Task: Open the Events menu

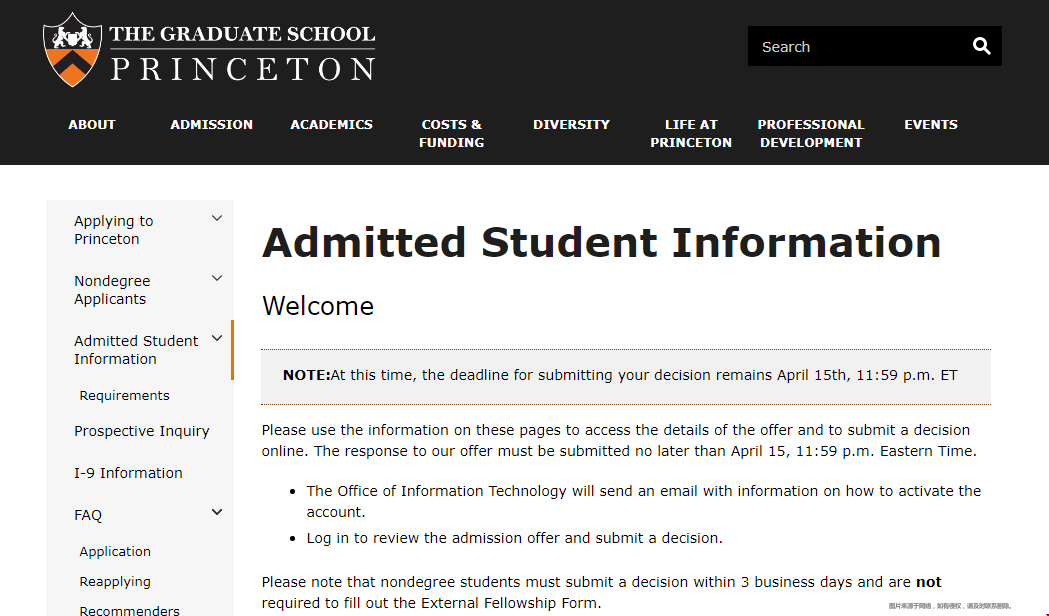Action: pos(931,124)
